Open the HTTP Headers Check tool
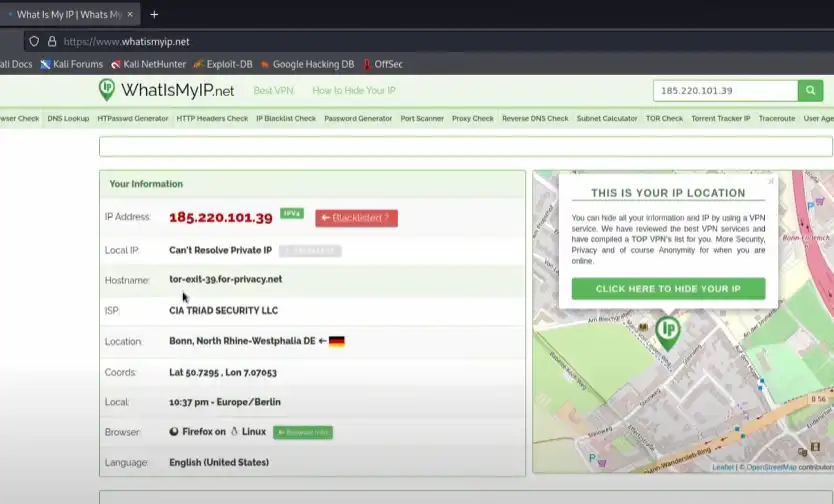Viewport: 834px width, 504px height. point(212,119)
